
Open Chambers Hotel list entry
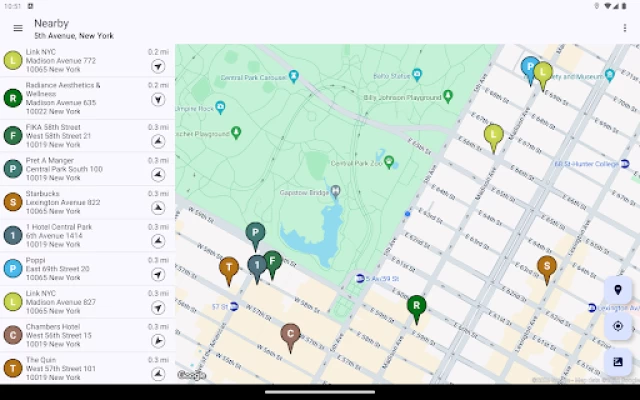pos(75,334)
